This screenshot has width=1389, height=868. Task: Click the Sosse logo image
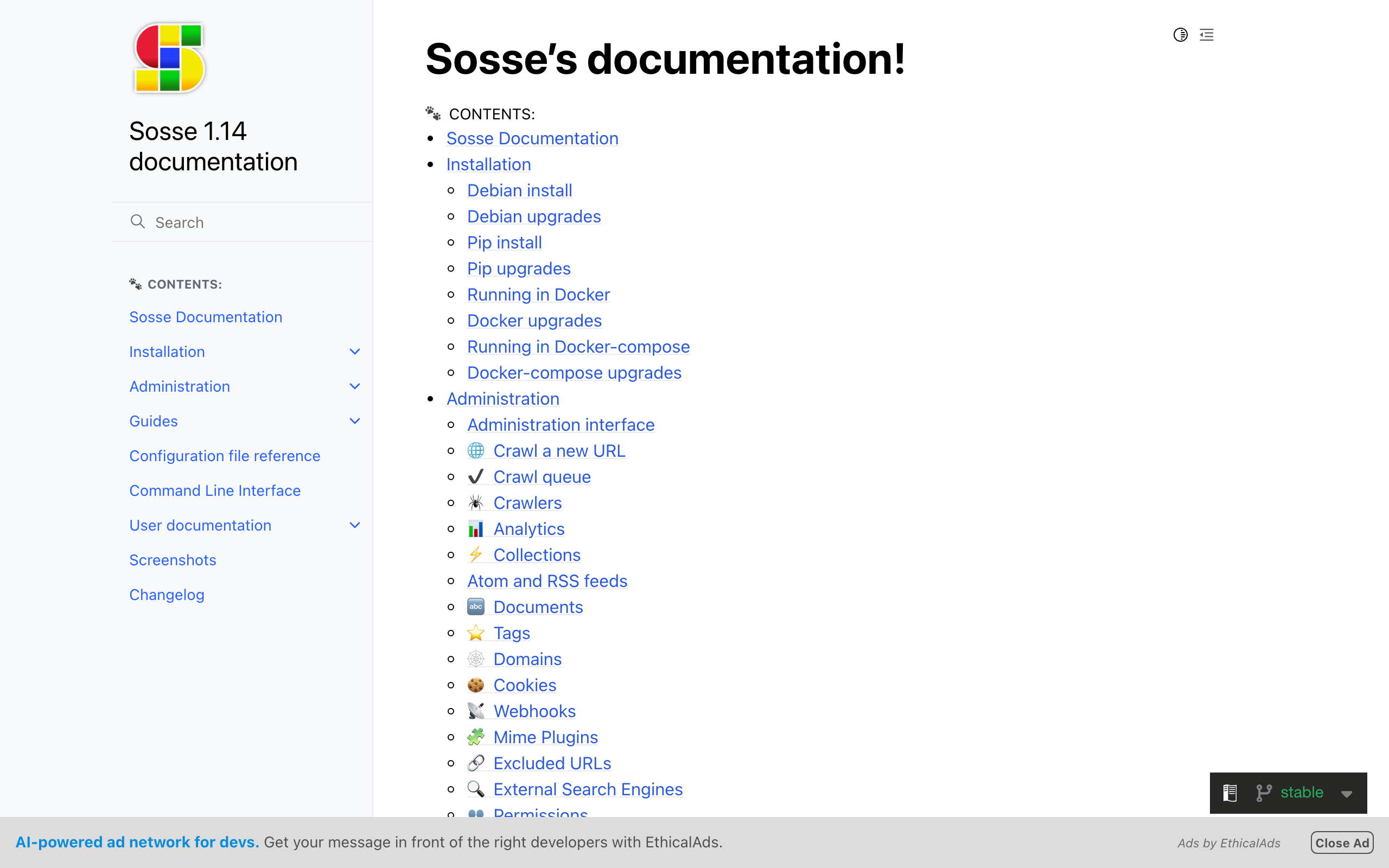click(x=169, y=58)
